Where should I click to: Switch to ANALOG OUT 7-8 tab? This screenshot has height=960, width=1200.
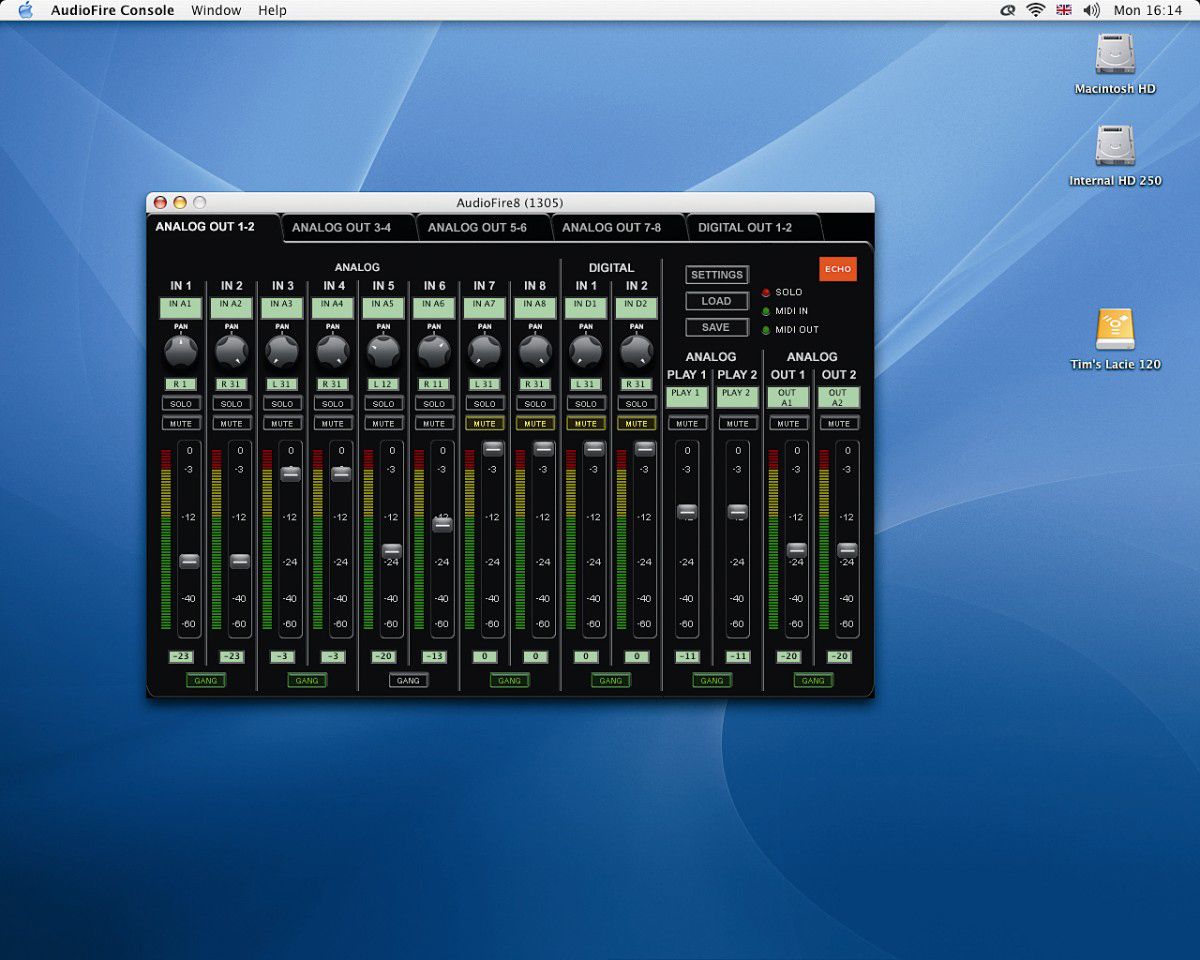pos(611,228)
